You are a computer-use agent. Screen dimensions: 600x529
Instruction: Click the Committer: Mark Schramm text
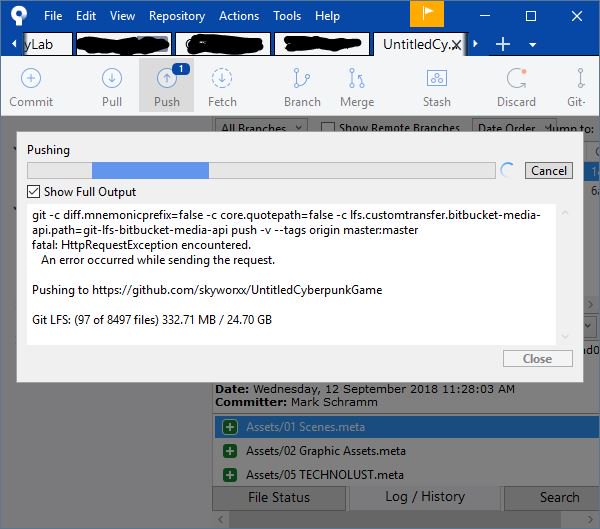tap(297, 402)
